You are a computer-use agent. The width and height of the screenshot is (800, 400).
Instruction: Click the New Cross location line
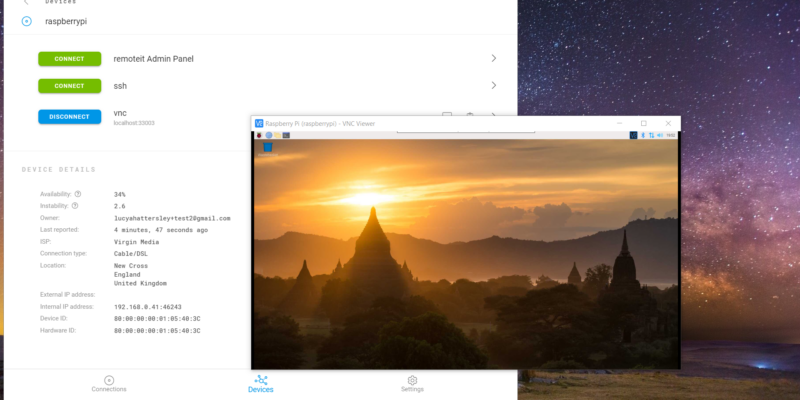[131, 266]
